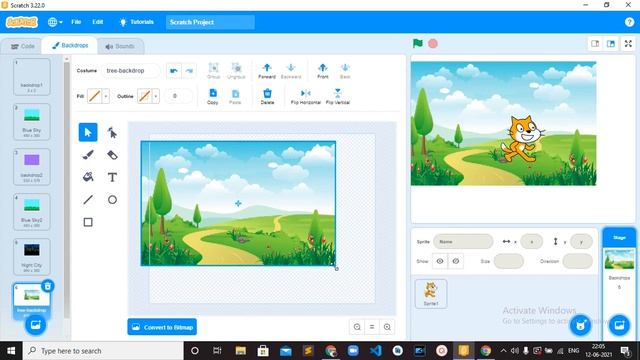Click the sprite Name field

(x=463, y=242)
